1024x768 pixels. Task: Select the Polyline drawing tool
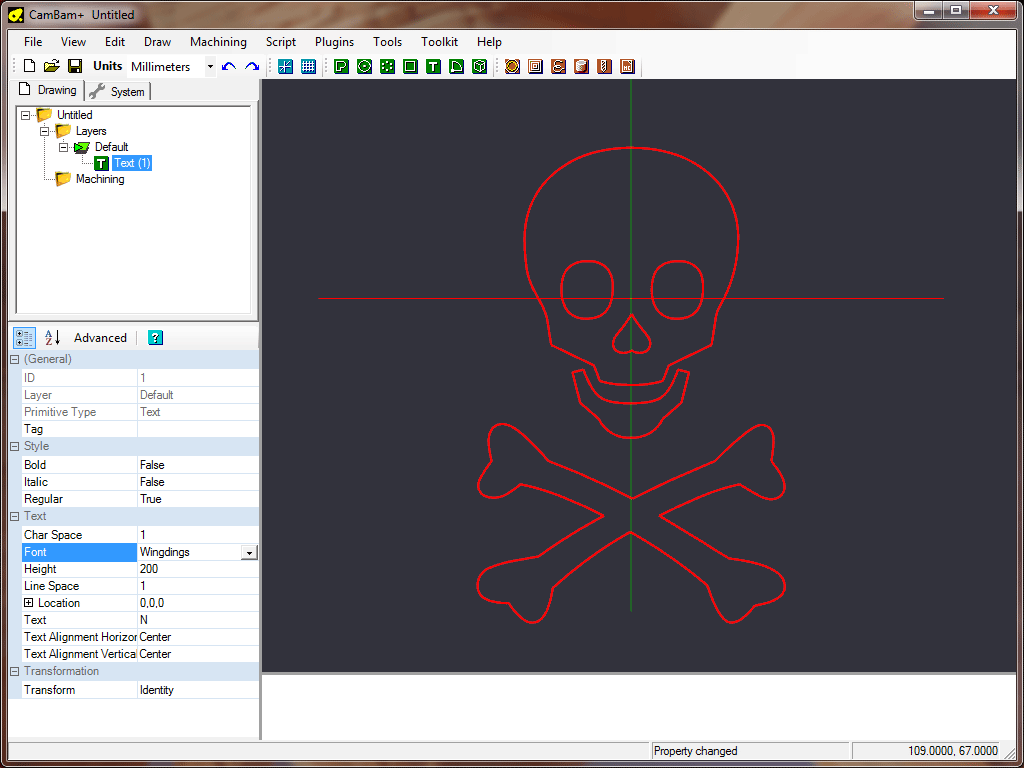point(341,66)
